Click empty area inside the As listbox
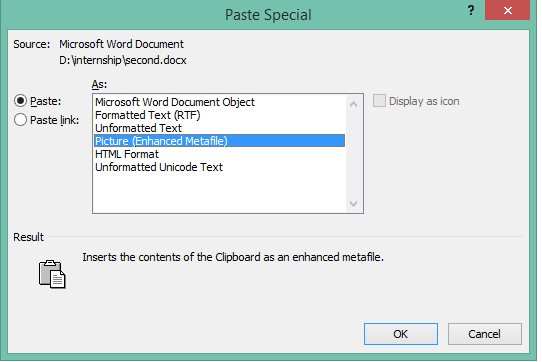Viewport: 542px width, 362px height. tap(219, 192)
